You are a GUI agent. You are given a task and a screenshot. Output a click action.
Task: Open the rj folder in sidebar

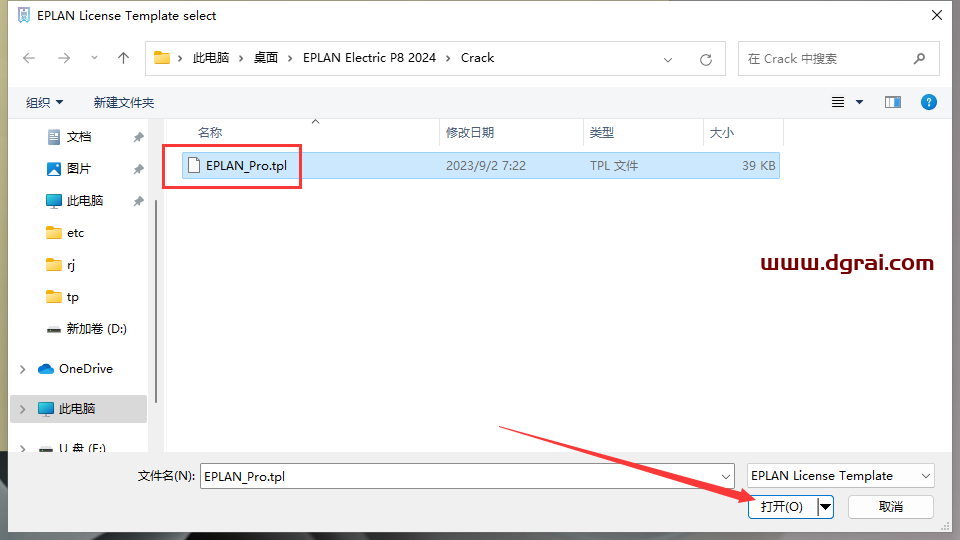[x=70, y=264]
